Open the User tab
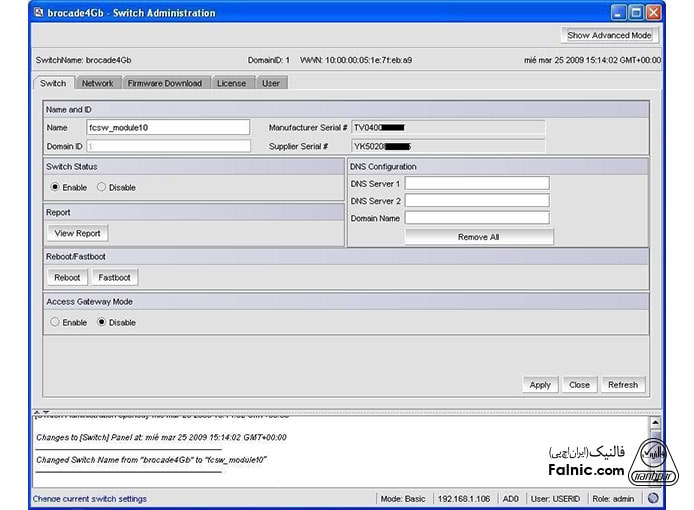The image size is (694, 510). point(271,83)
